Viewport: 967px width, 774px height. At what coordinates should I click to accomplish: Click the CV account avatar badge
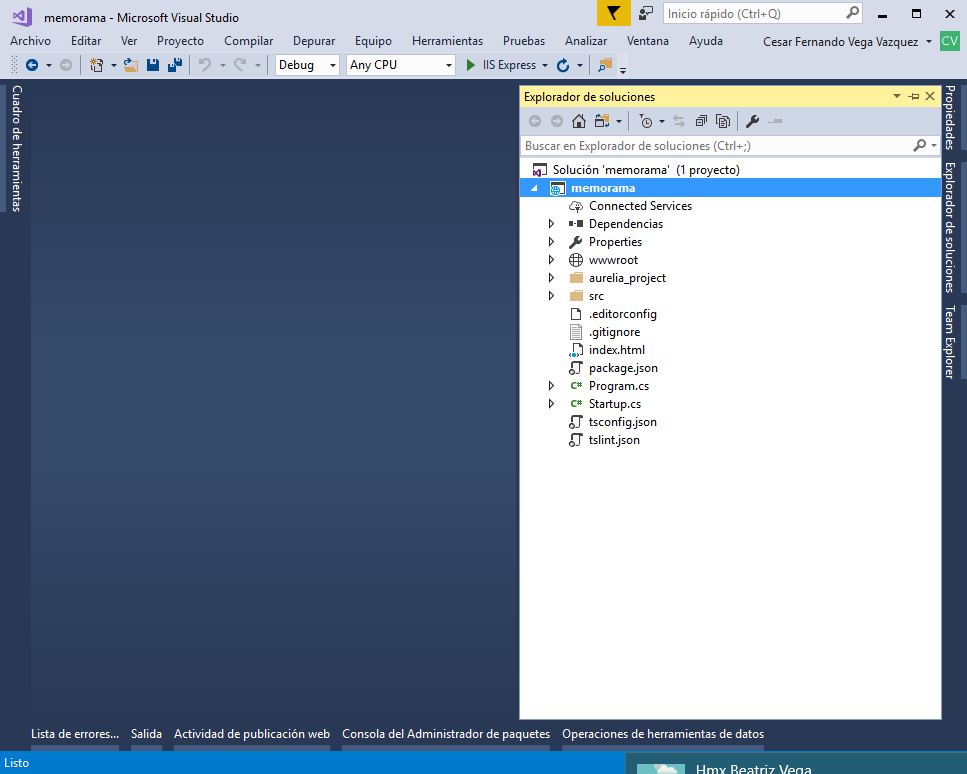point(950,41)
